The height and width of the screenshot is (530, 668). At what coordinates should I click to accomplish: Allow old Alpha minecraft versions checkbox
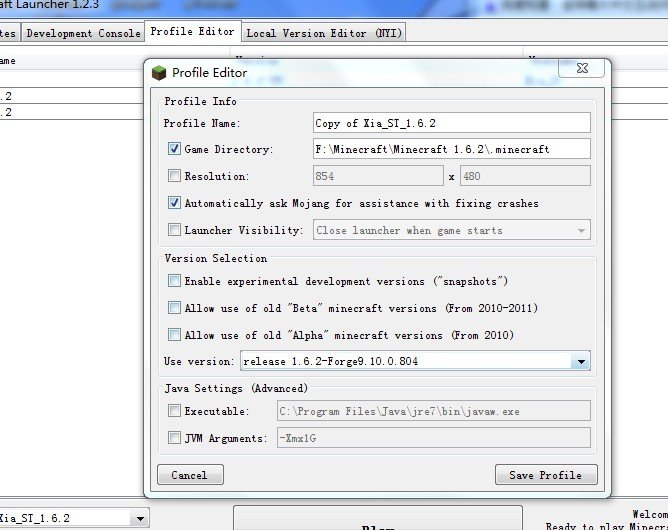click(175, 335)
